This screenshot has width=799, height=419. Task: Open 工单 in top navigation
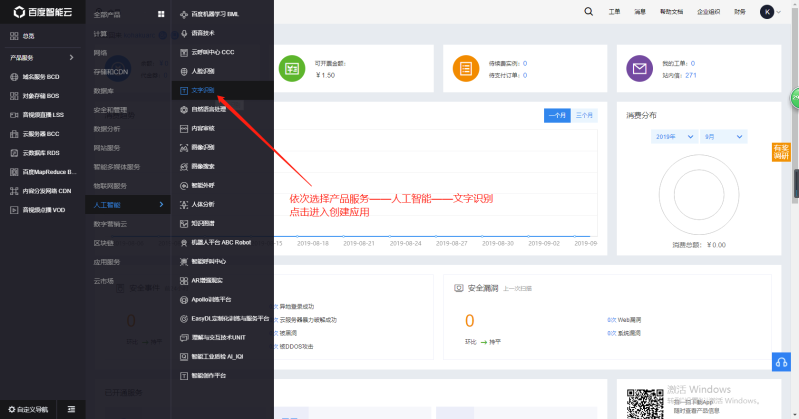pyautogui.click(x=615, y=12)
